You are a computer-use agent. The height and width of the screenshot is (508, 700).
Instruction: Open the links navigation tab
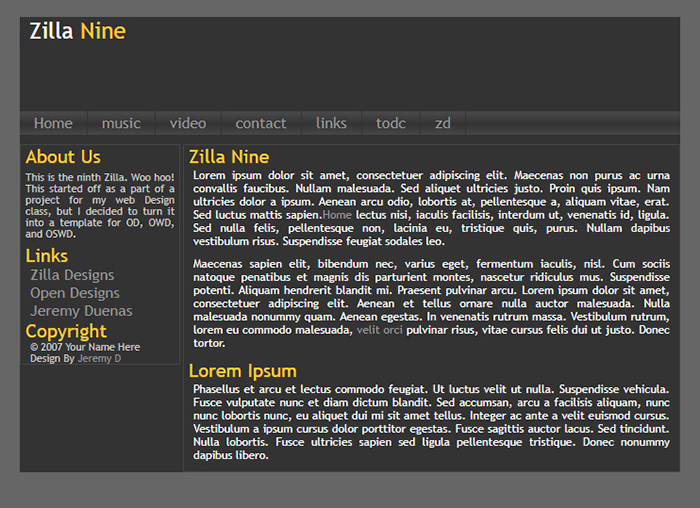(x=331, y=123)
